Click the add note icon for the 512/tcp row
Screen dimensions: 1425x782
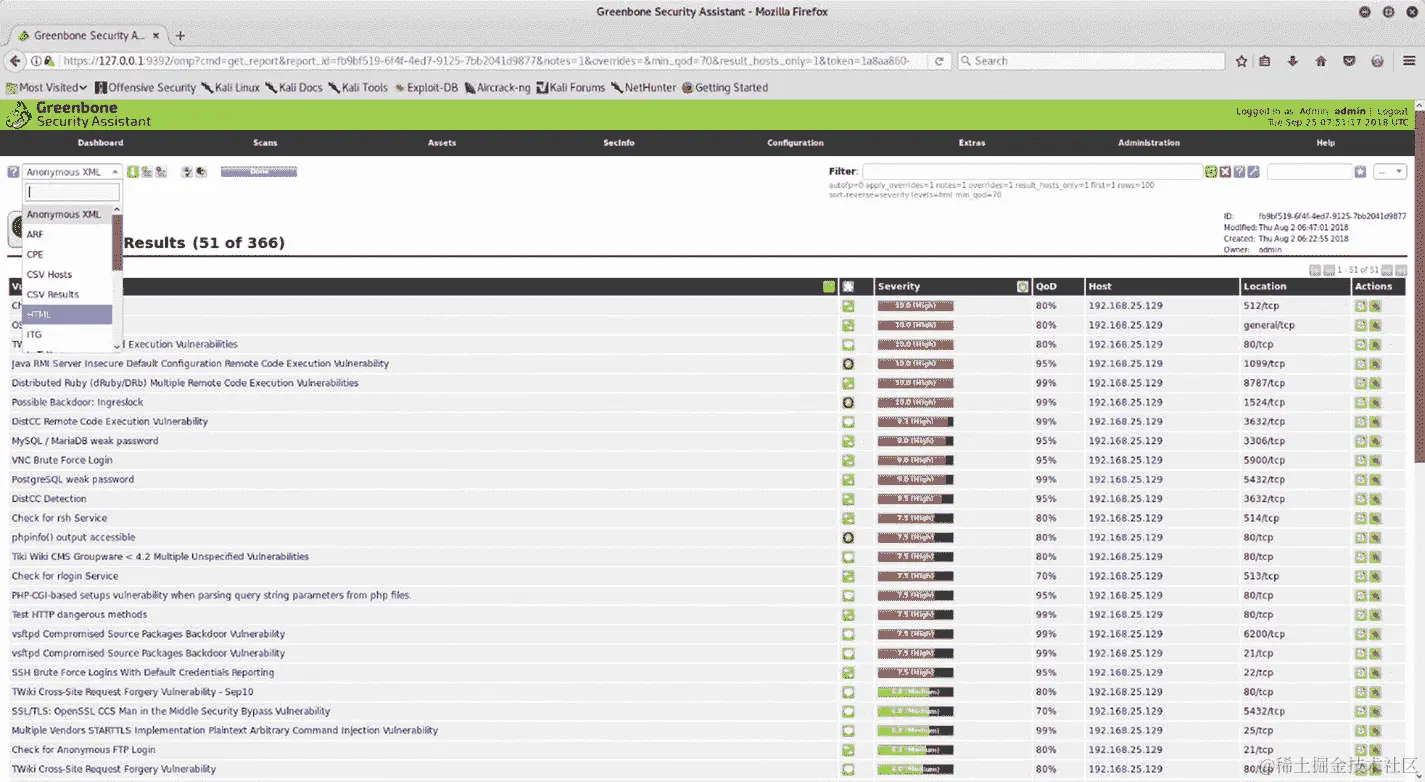[1361, 306]
